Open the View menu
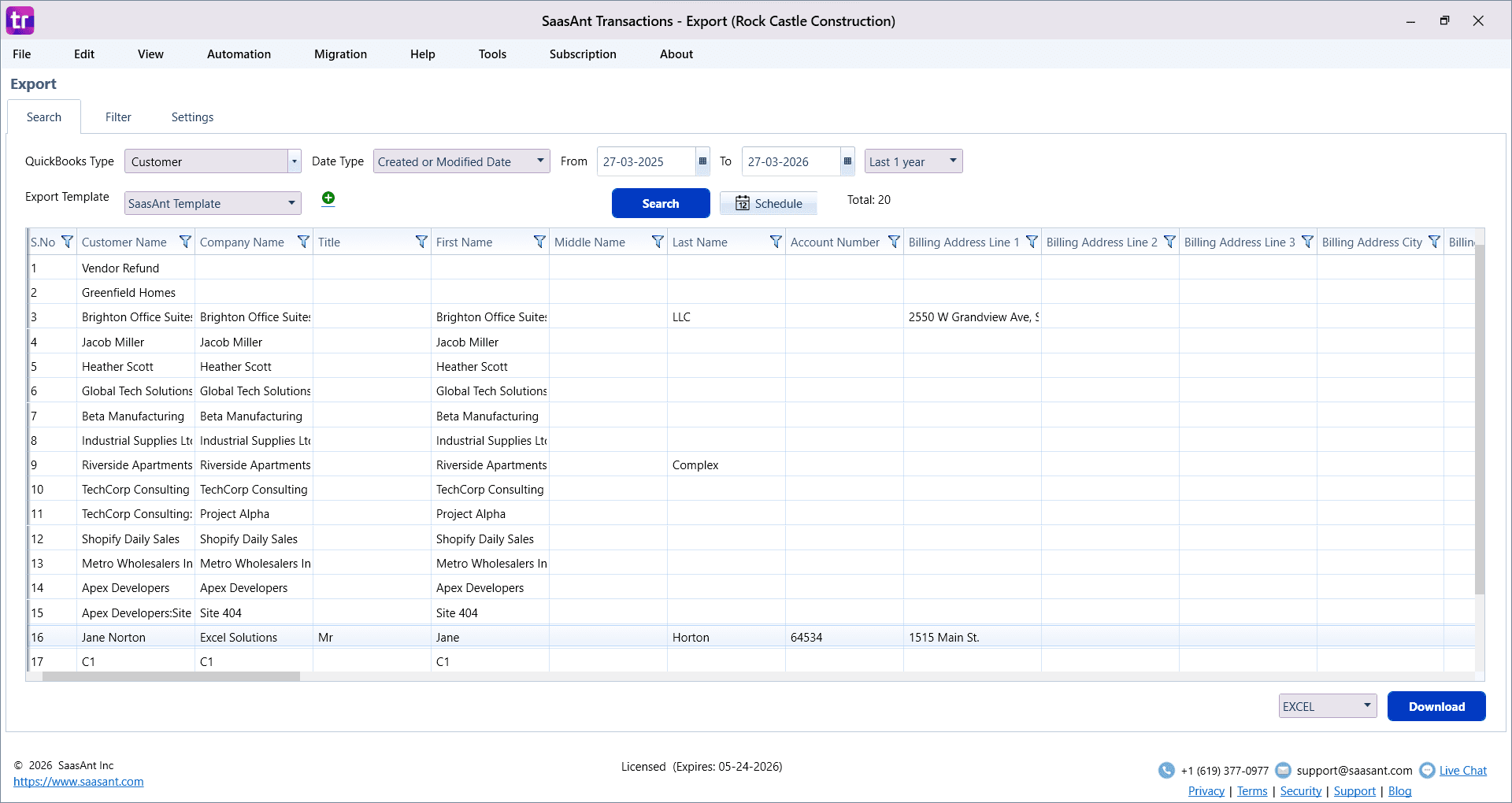 point(150,54)
